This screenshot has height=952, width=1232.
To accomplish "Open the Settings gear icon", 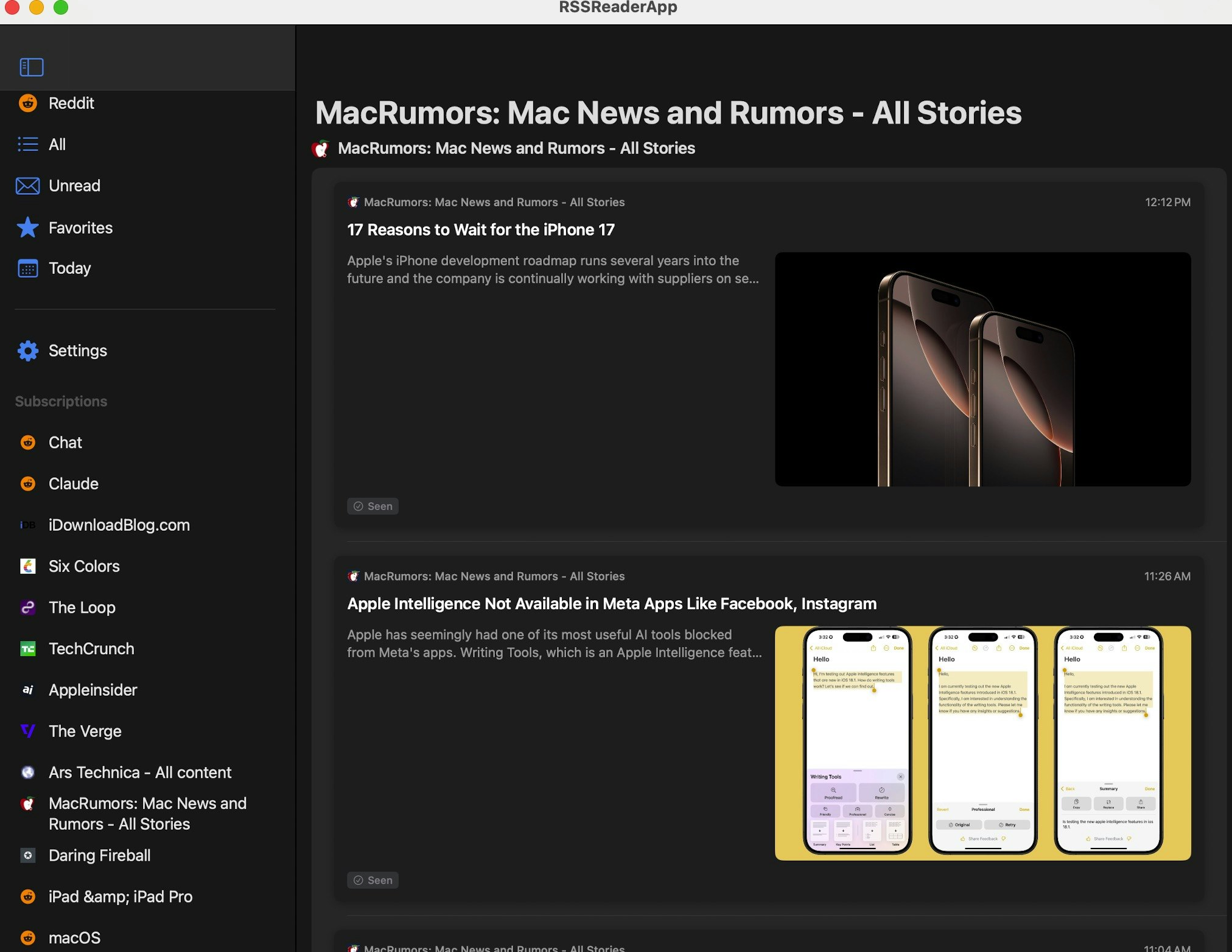I will coord(28,351).
